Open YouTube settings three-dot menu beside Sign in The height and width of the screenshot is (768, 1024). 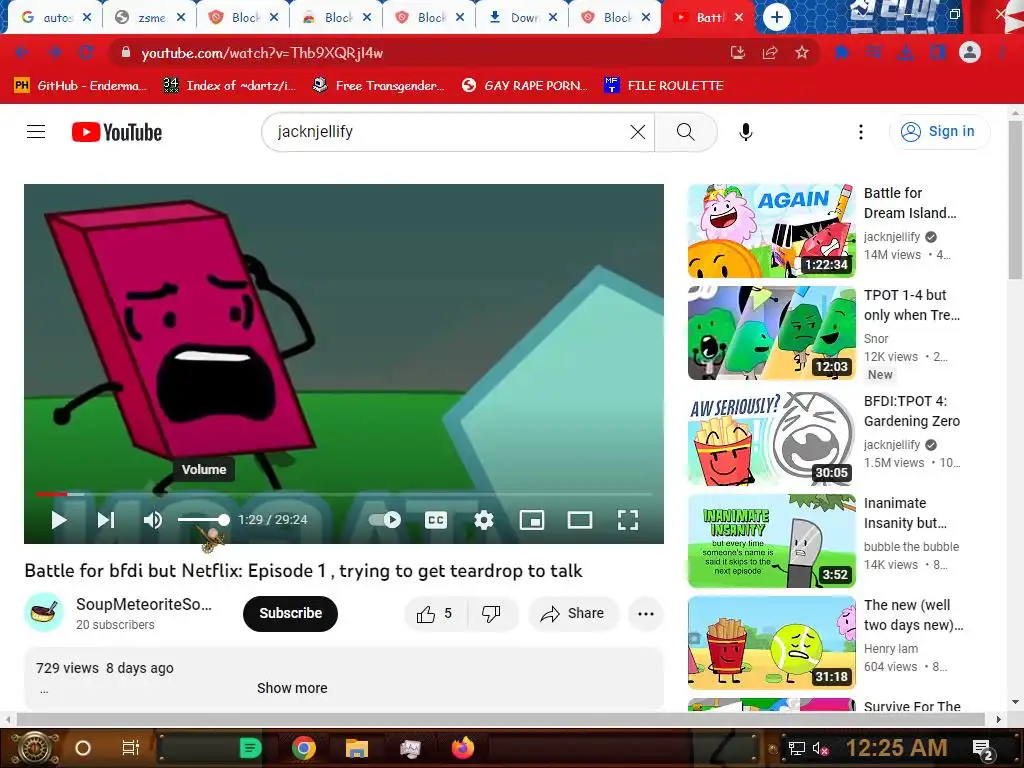861,132
